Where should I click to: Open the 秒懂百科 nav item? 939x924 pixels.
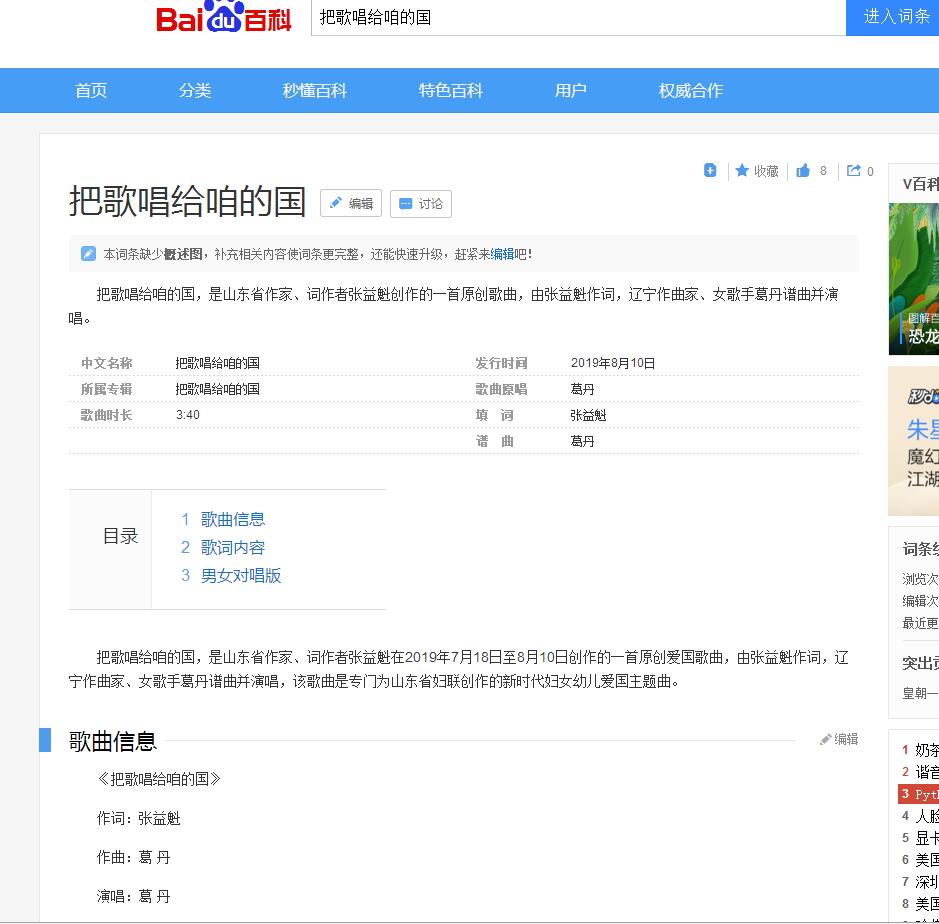(315, 90)
